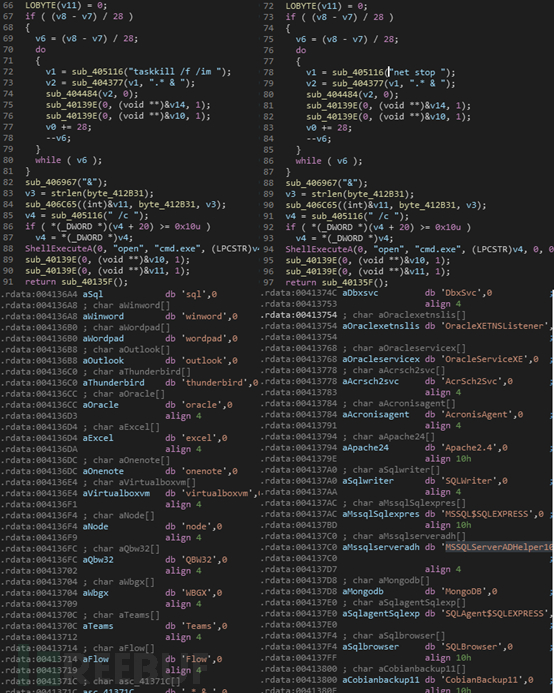
Task: Select the 'OracleXETNSListener' string value
Action: tap(494, 326)
